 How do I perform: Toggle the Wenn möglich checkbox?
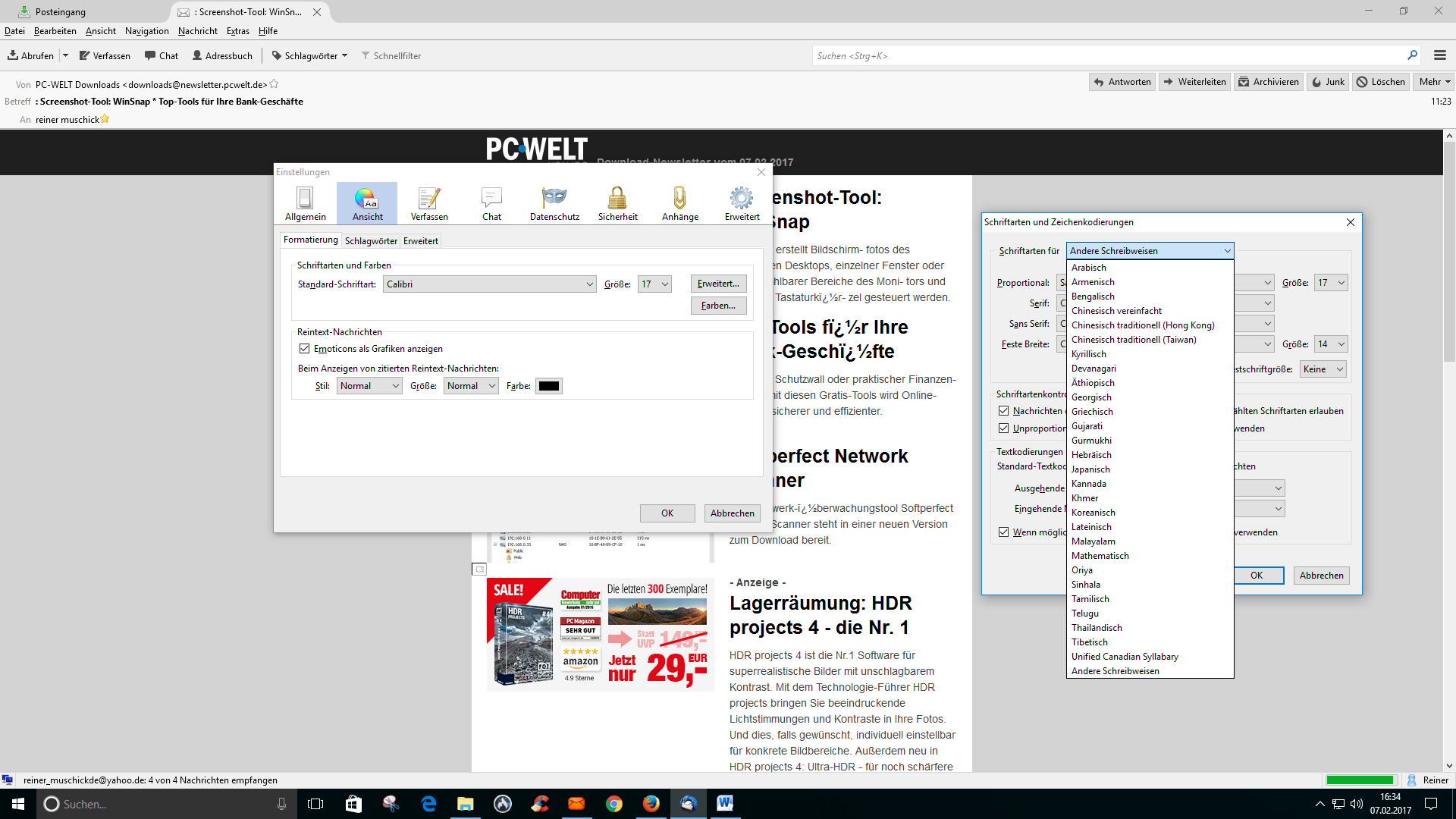click(1004, 532)
